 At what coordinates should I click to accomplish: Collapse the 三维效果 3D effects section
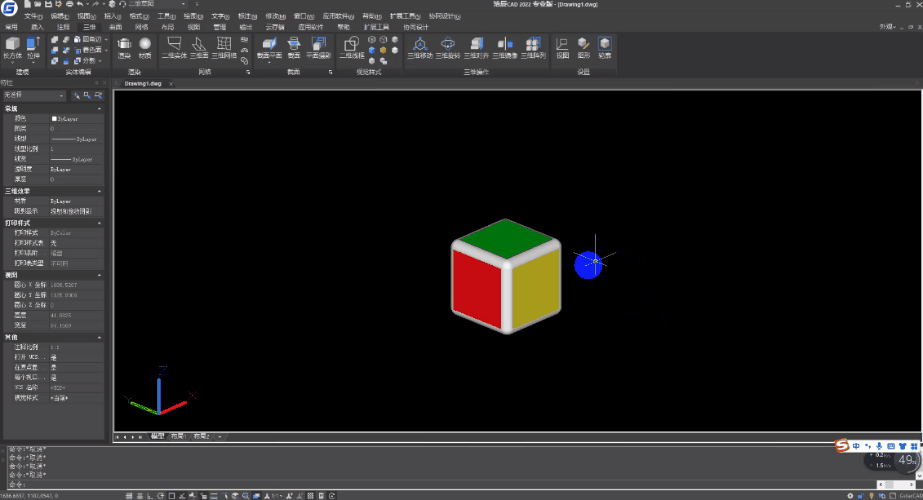(x=99, y=191)
